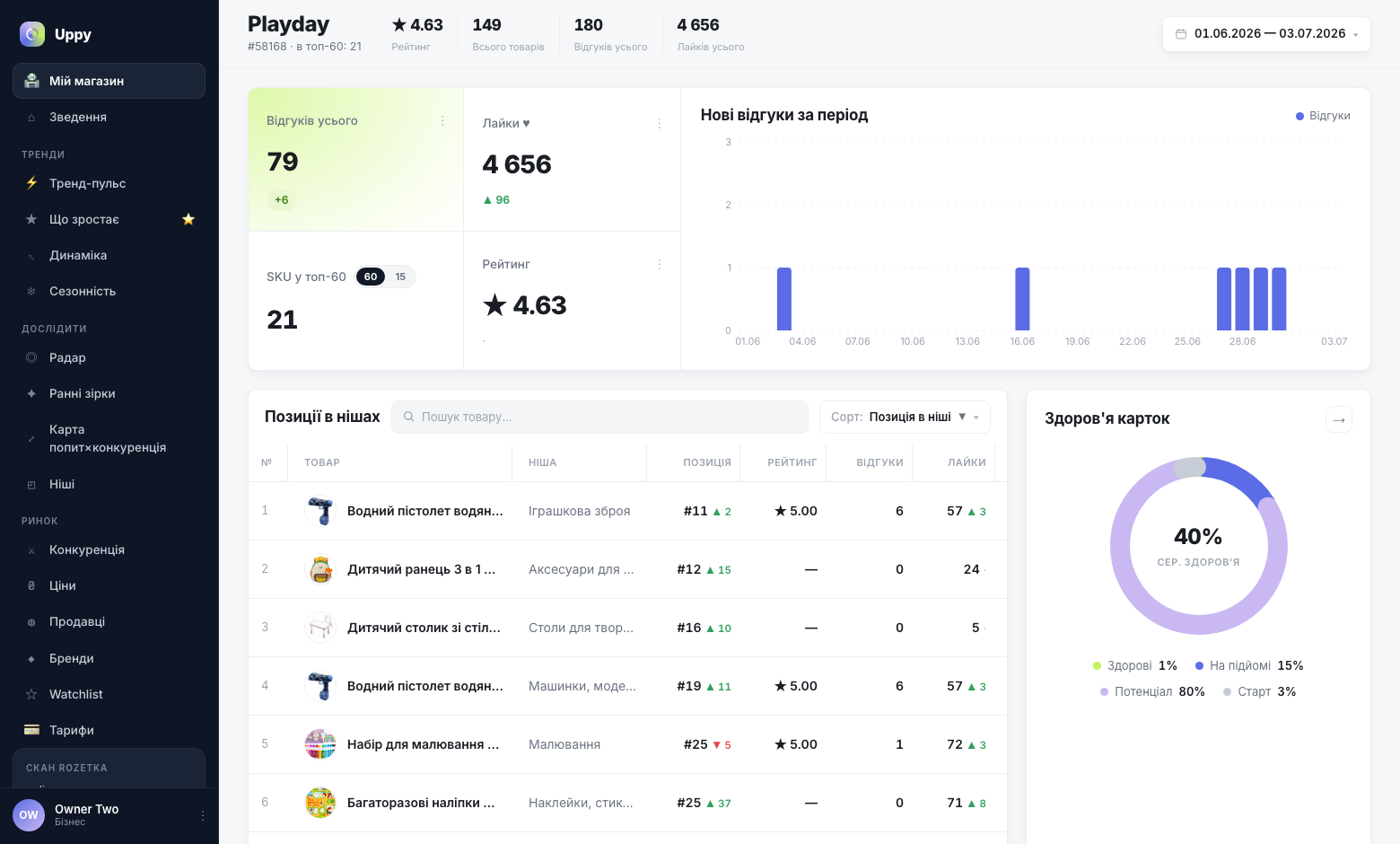Select the 60 option in SKU toggle
Viewport: 1400px width, 844px height.
tap(371, 277)
